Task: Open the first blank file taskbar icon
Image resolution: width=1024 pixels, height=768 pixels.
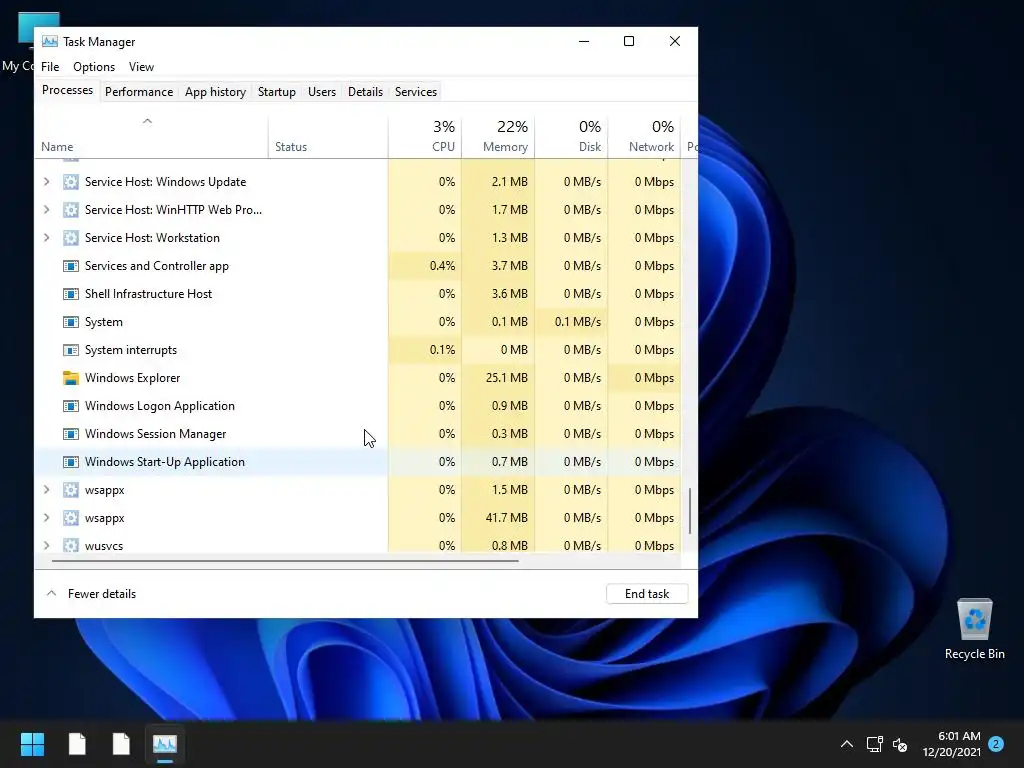Action: tap(77, 744)
